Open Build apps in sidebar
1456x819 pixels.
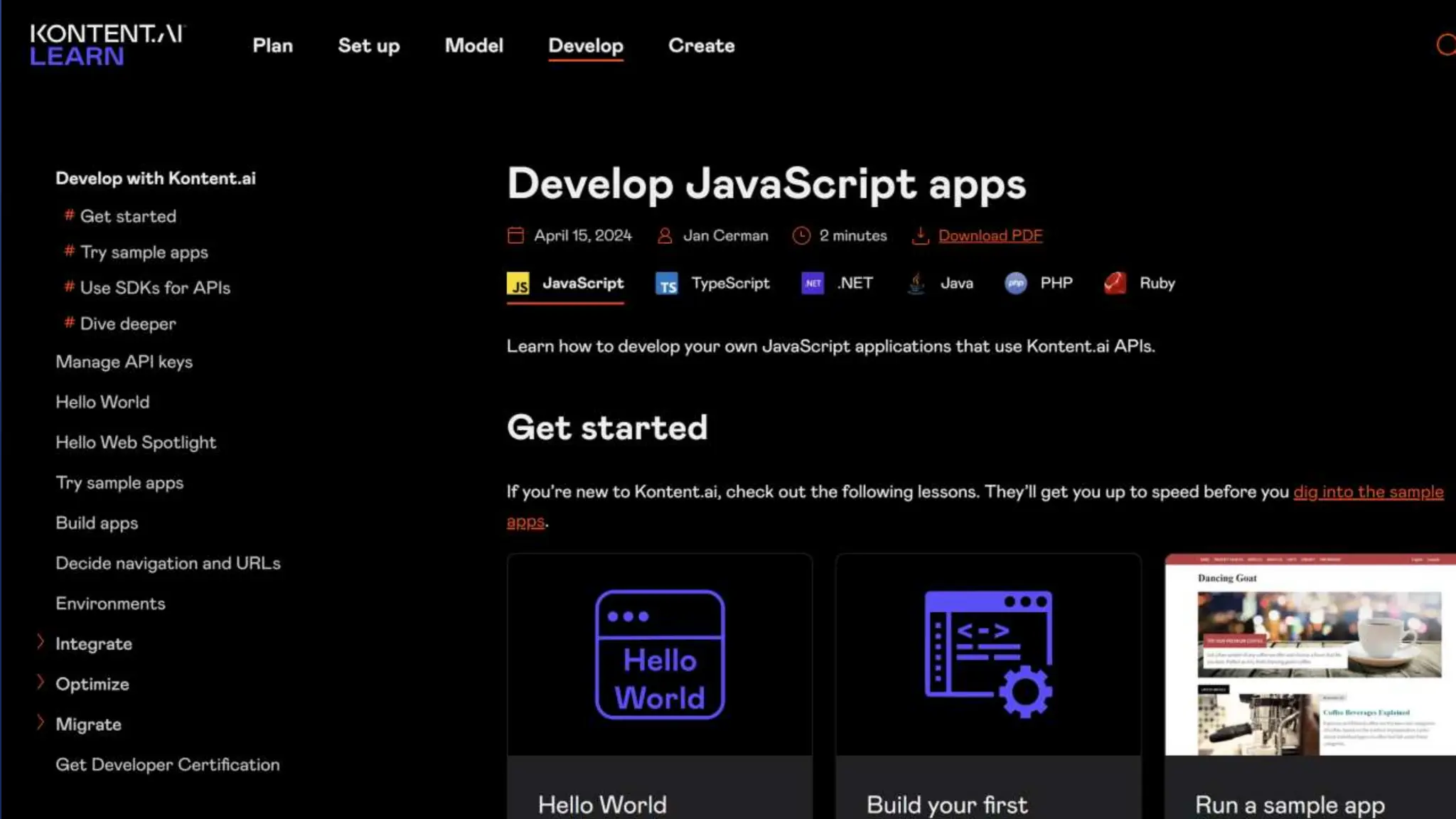[97, 523]
